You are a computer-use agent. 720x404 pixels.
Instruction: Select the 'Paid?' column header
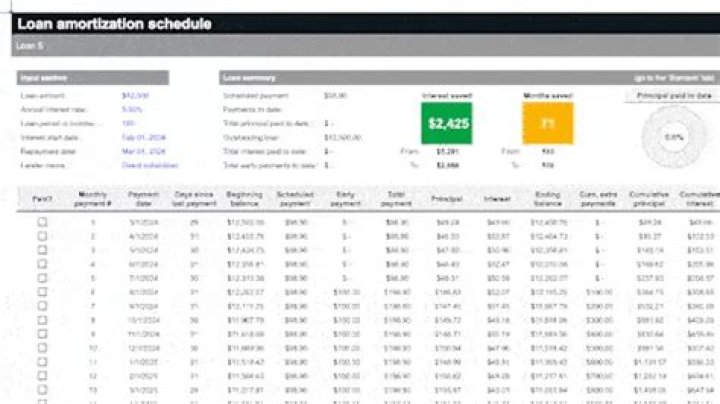[x=42, y=198]
